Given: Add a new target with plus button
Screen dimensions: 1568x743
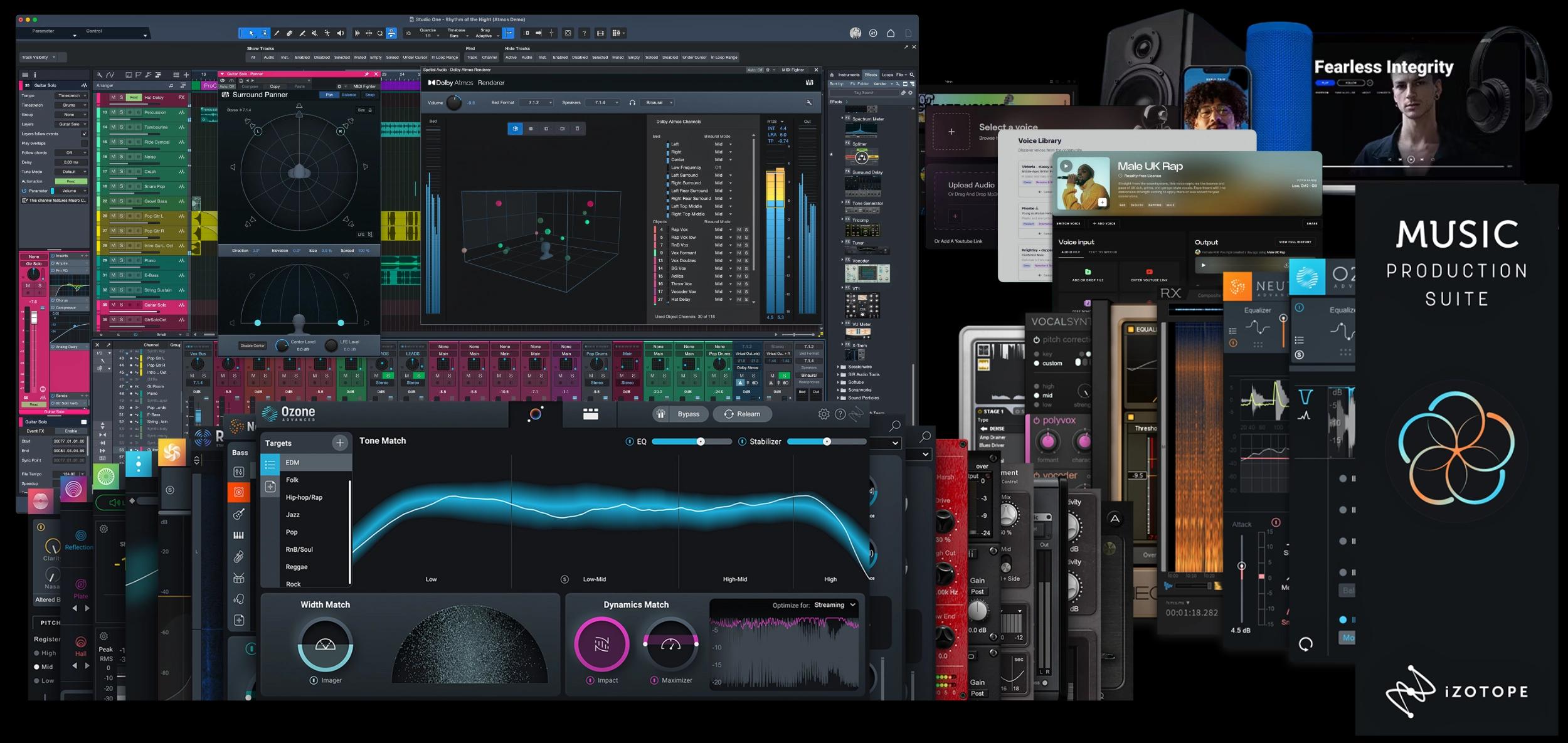Looking at the screenshot, I should (x=340, y=443).
